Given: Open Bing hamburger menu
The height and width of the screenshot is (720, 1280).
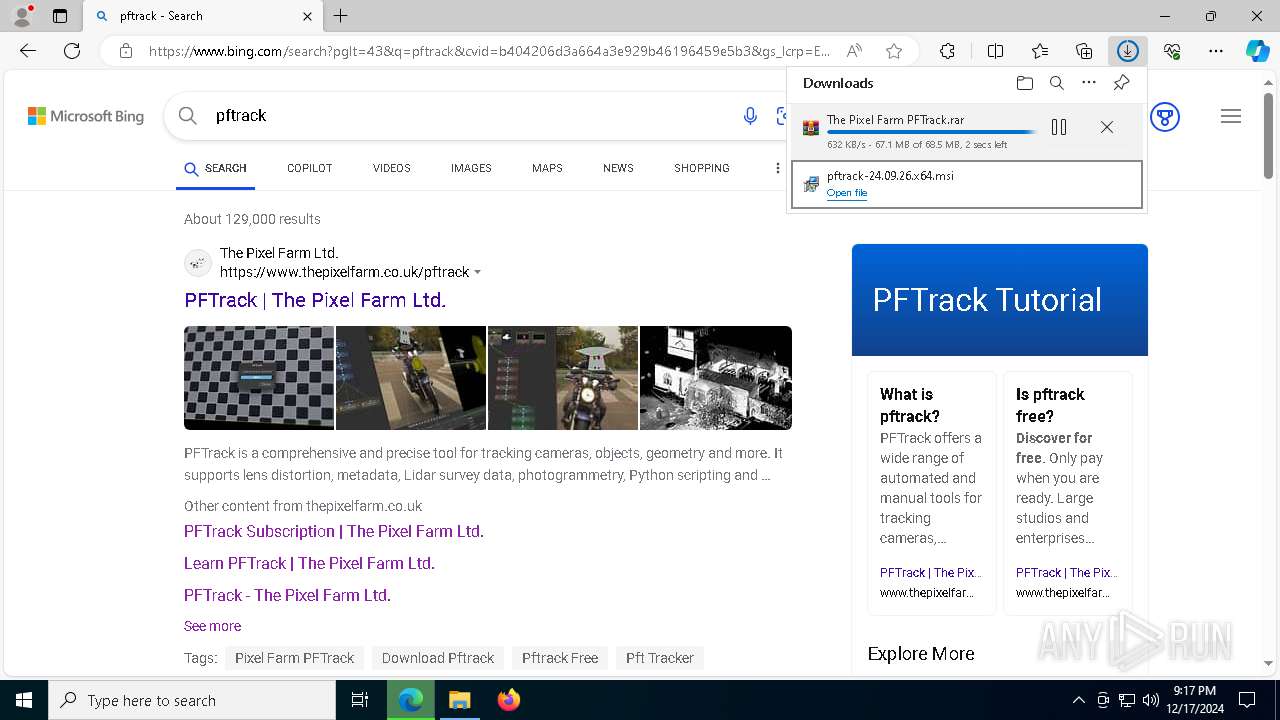Looking at the screenshot, I should pos(1231,116).
